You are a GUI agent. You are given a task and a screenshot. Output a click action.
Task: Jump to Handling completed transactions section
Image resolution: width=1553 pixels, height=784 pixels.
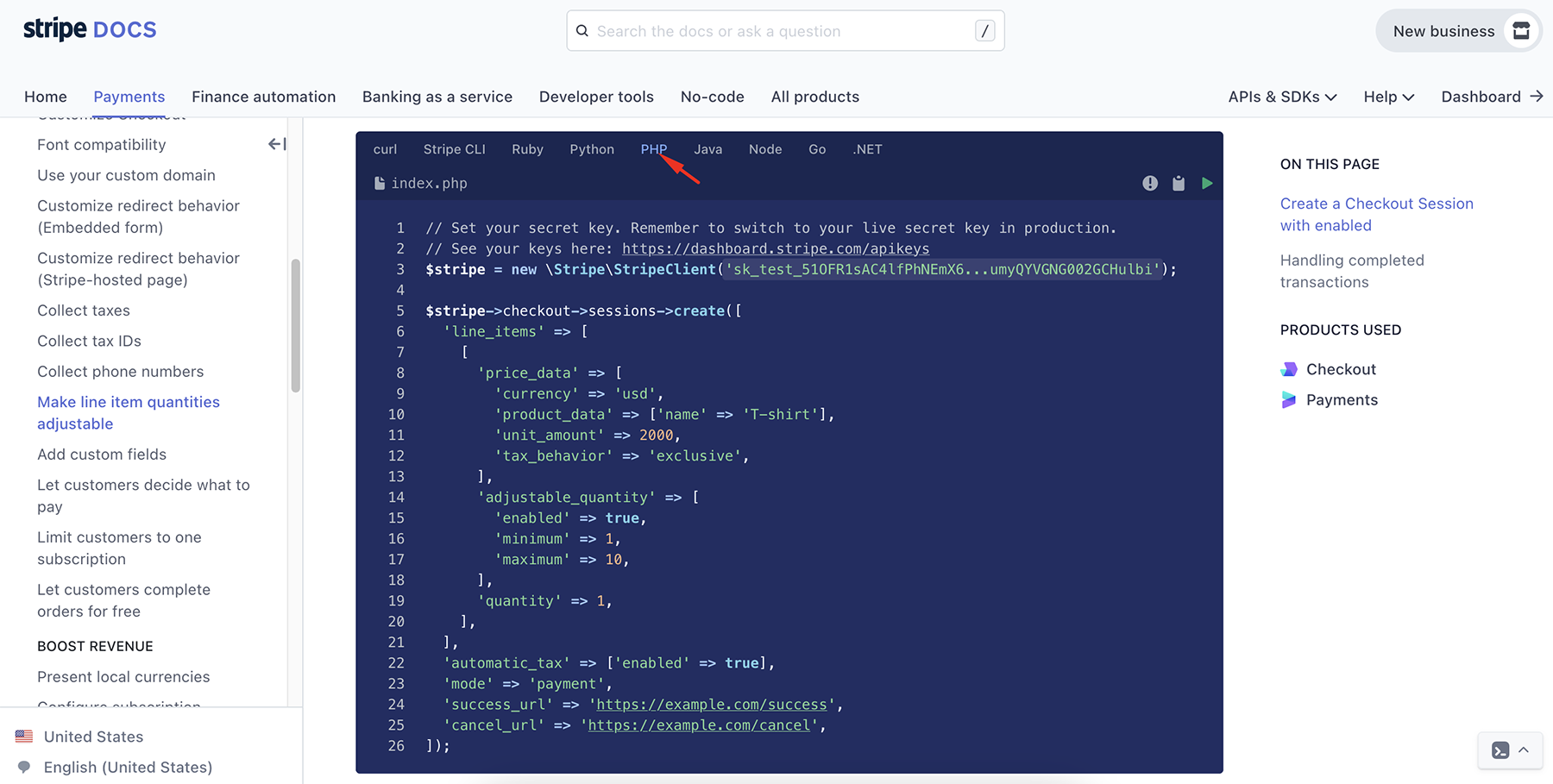click(x=1353, y=271)
